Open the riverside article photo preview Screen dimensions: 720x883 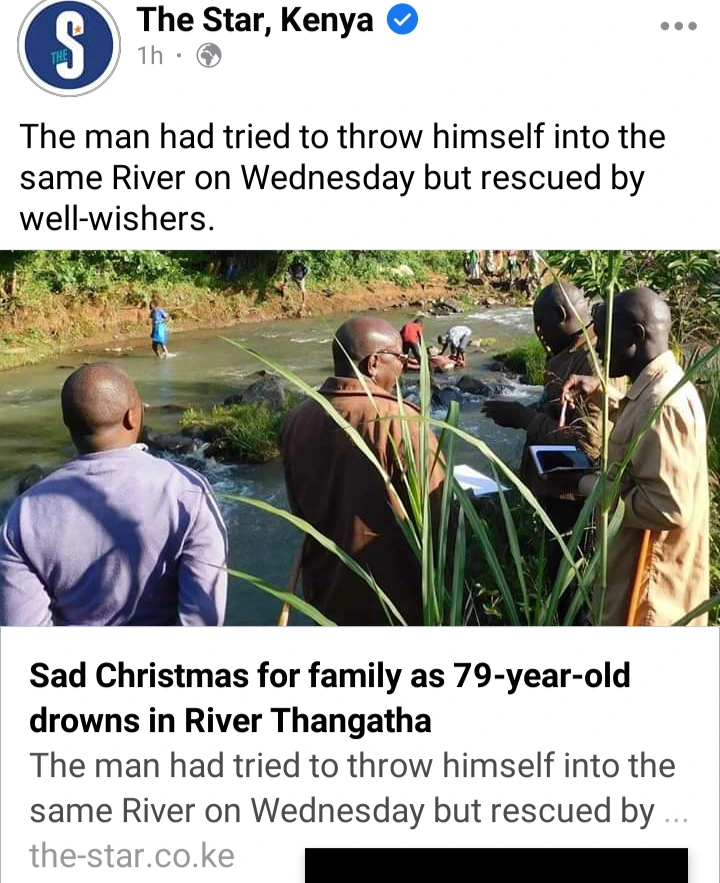point(360,438)
